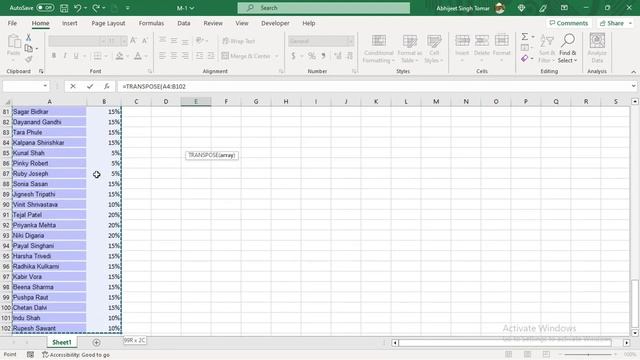
Task: Switch to the View tab
Action: pos(242,23)
